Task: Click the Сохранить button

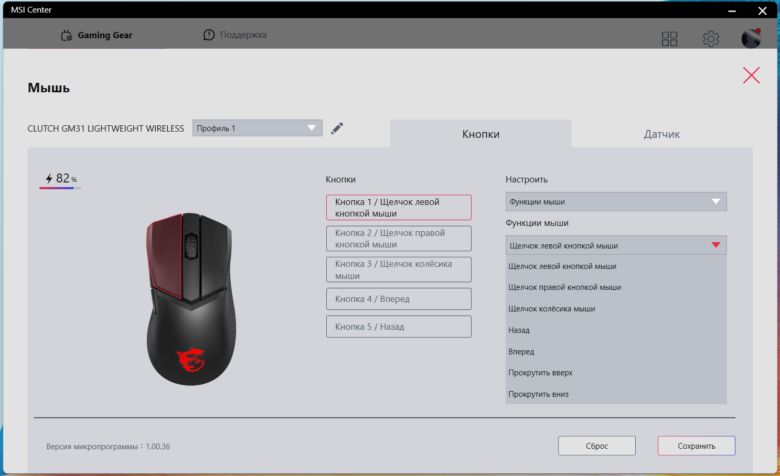Action: 696,446
